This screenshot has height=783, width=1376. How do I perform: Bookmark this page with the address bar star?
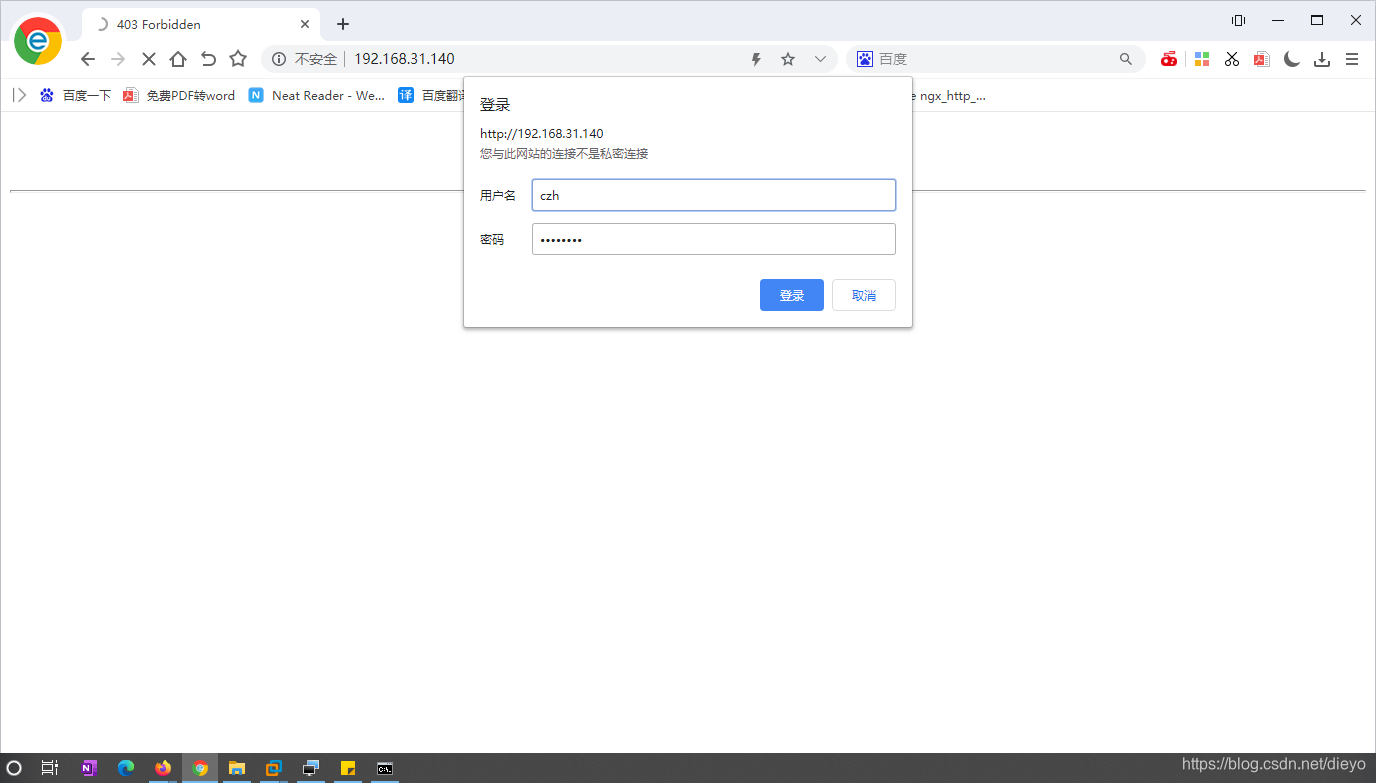[x=788, y=59]
